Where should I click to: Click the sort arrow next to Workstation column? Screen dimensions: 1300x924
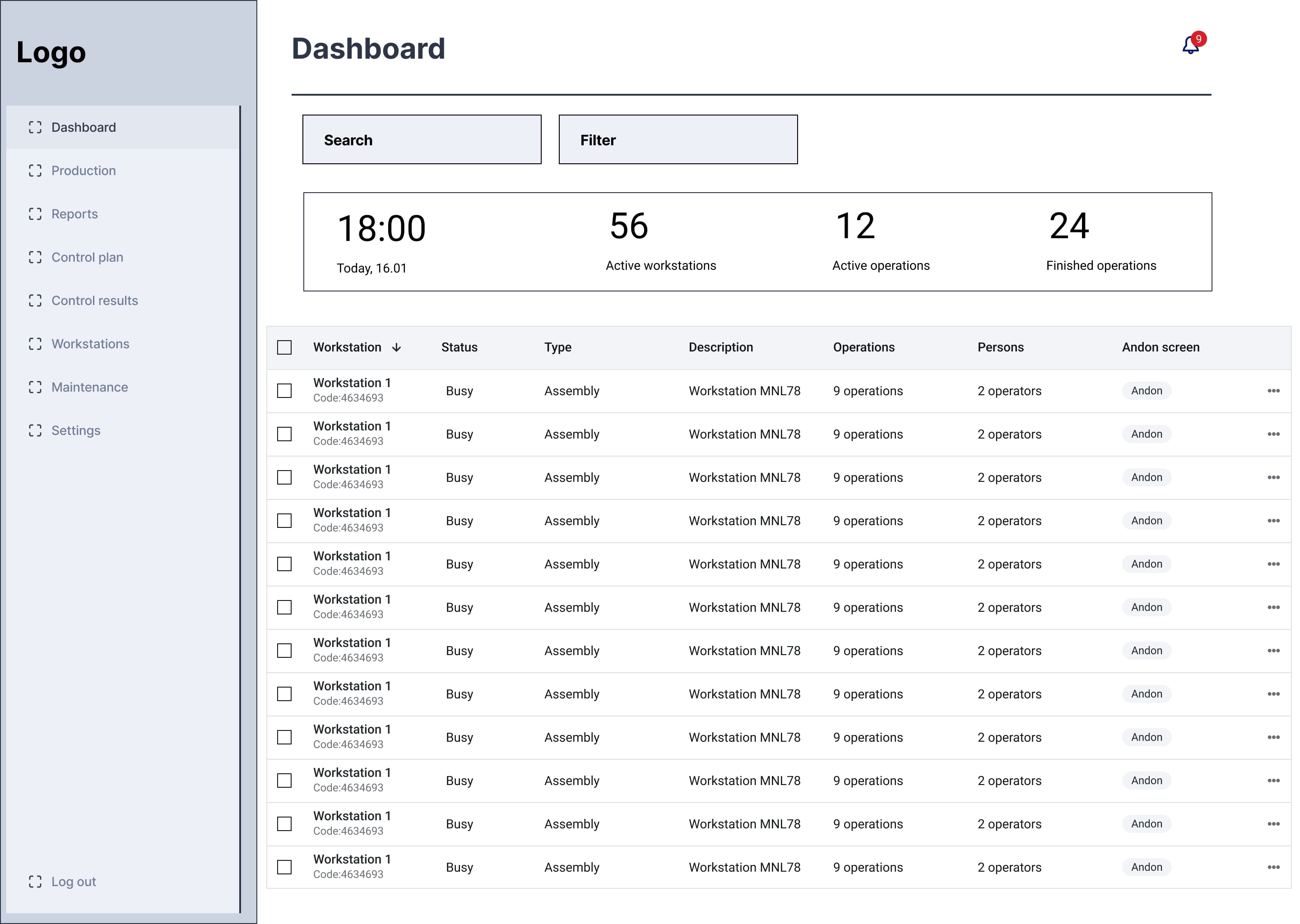[397, 348]
